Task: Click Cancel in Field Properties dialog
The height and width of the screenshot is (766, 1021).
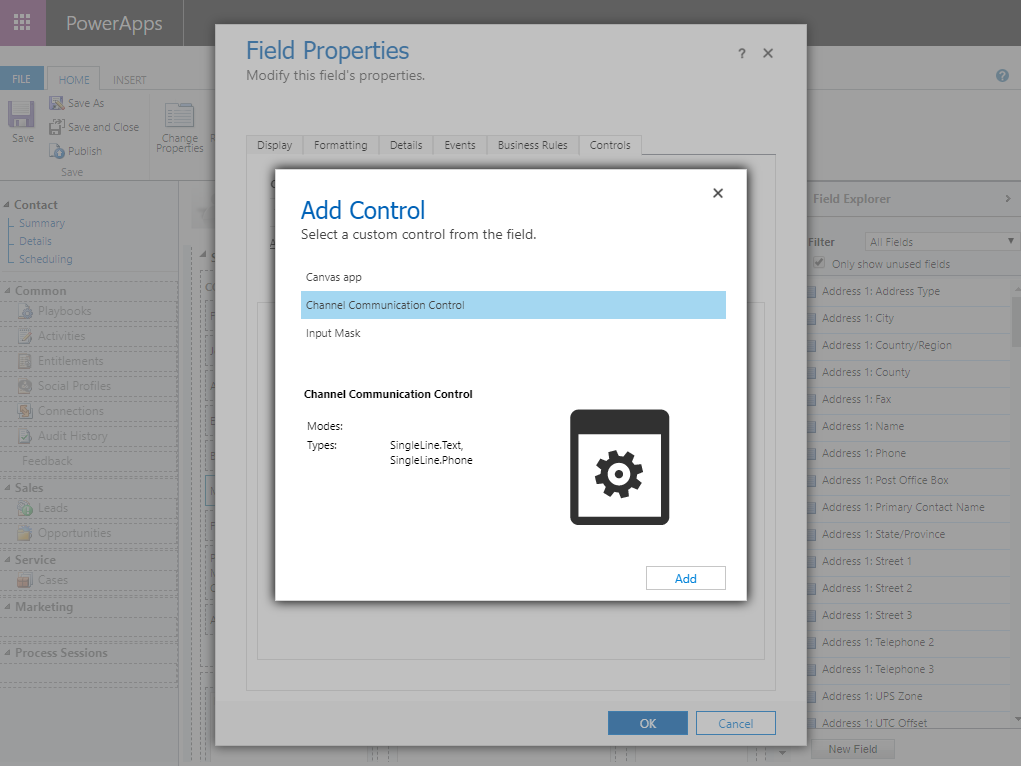Action: click(736, 723)
